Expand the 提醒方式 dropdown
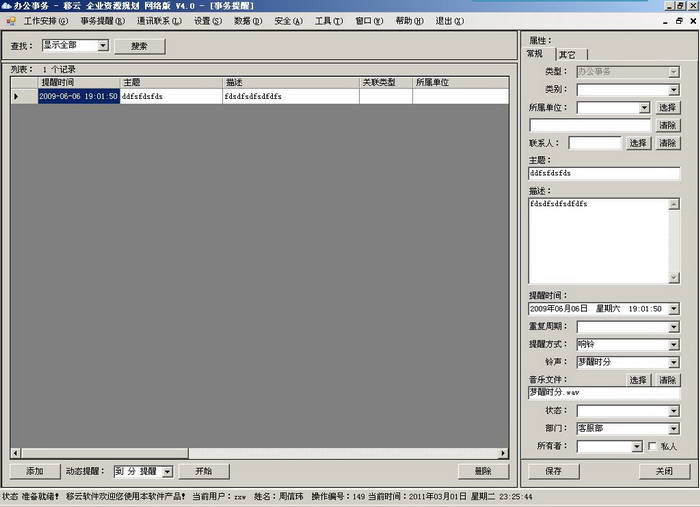This screenshot has height=507, width=700. [x=674, y=345]
